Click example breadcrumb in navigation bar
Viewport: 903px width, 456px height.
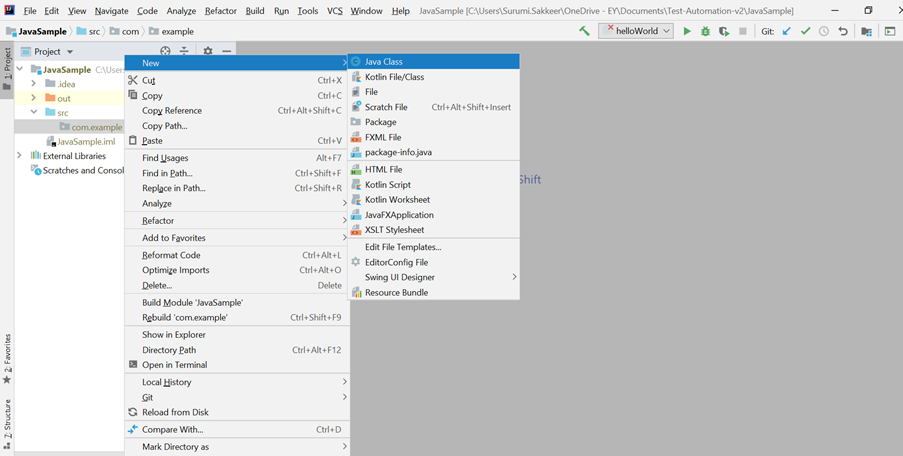click(x=171, y=31)
